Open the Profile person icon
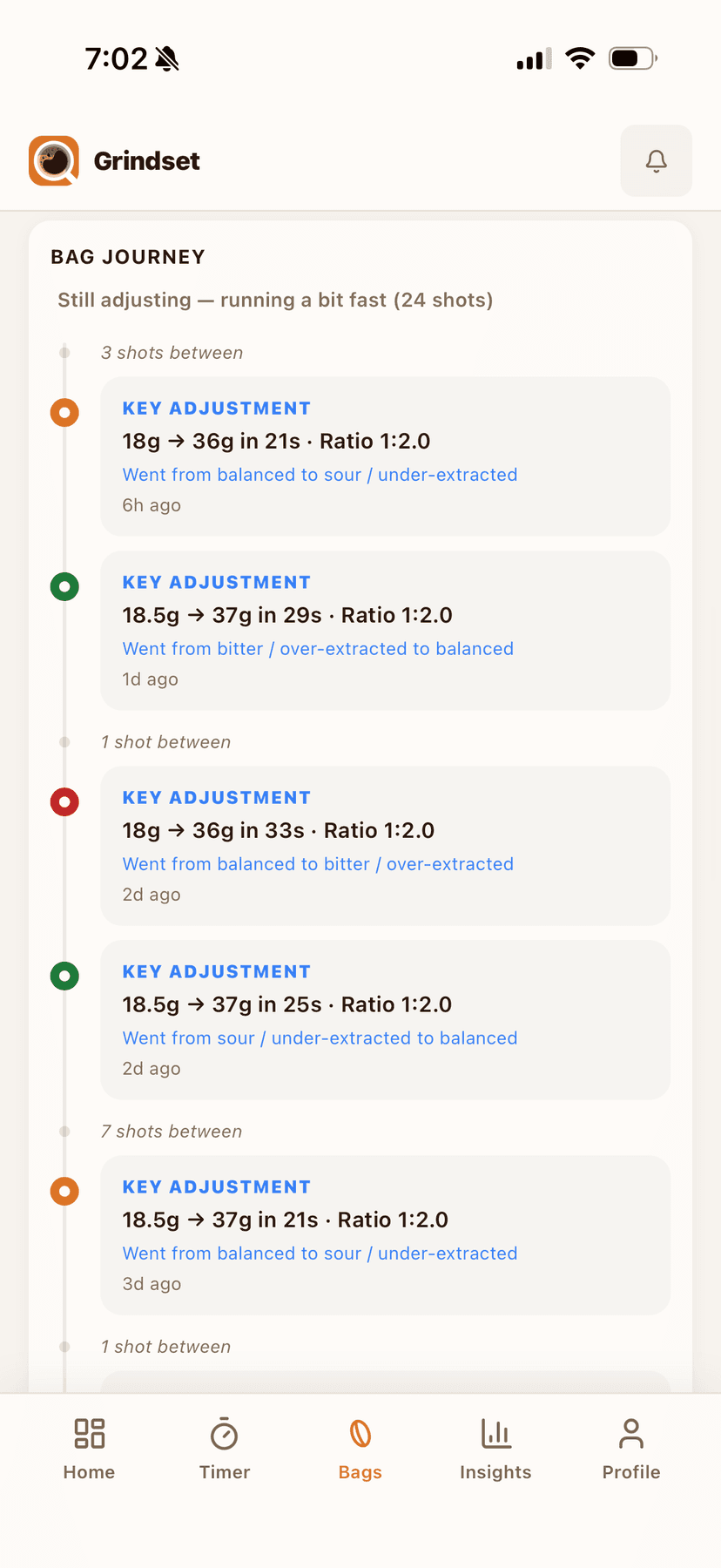The width and height of the screenshot is (721, 1568). pos(631,1433)
